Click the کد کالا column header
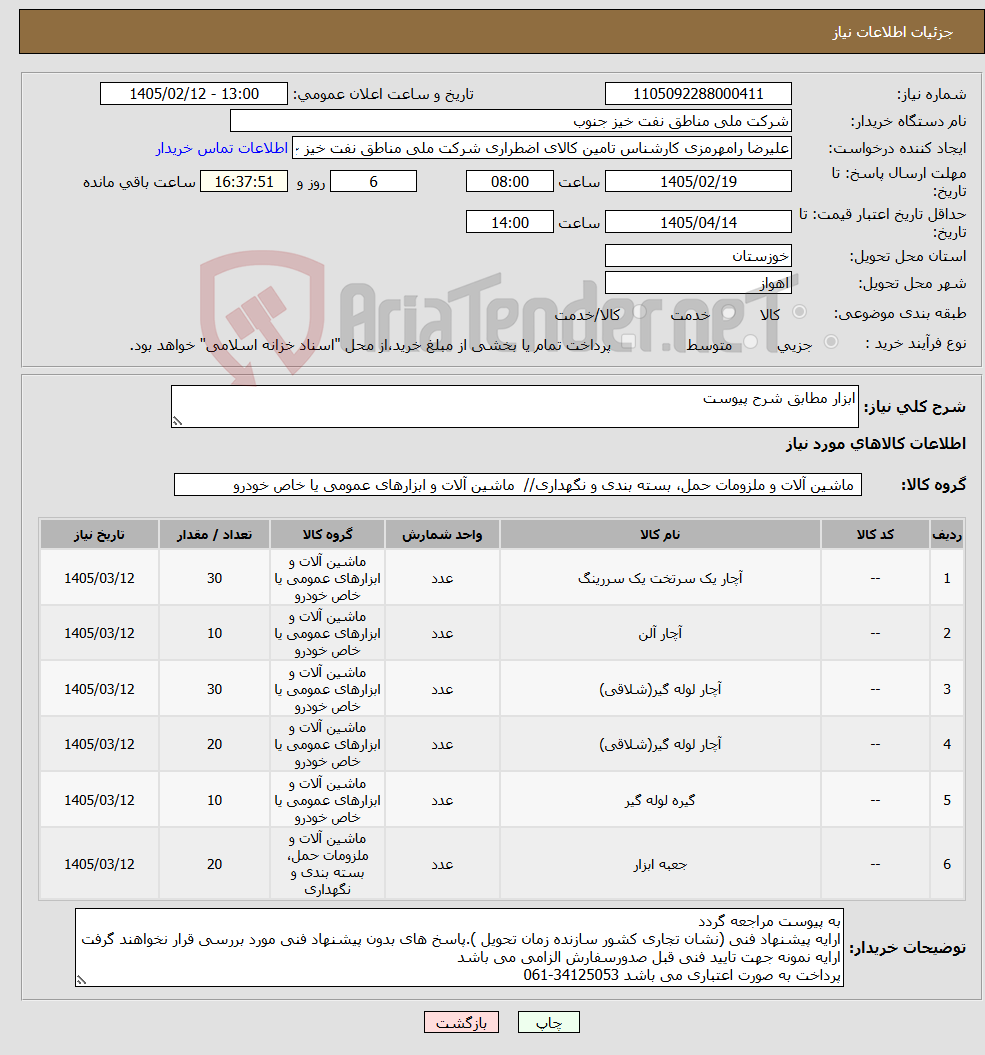 click(875, 534)
